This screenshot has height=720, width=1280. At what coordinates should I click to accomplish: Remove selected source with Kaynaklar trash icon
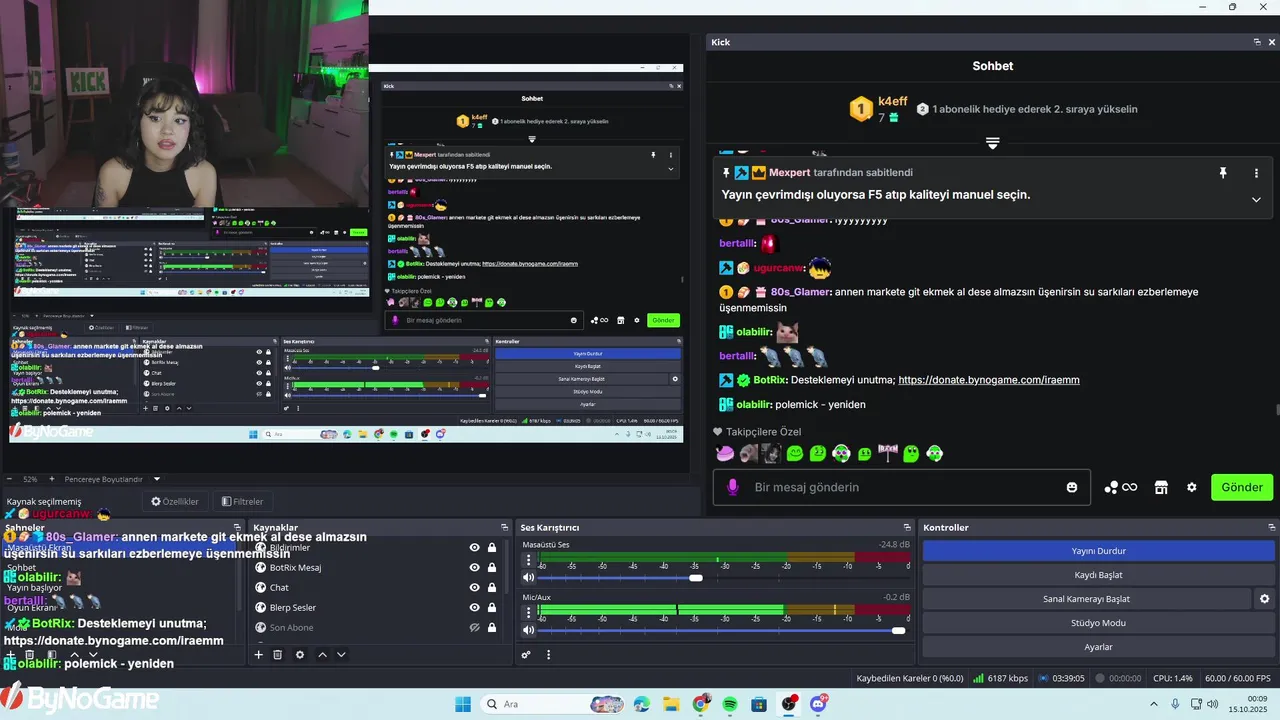tap(278, 655)
